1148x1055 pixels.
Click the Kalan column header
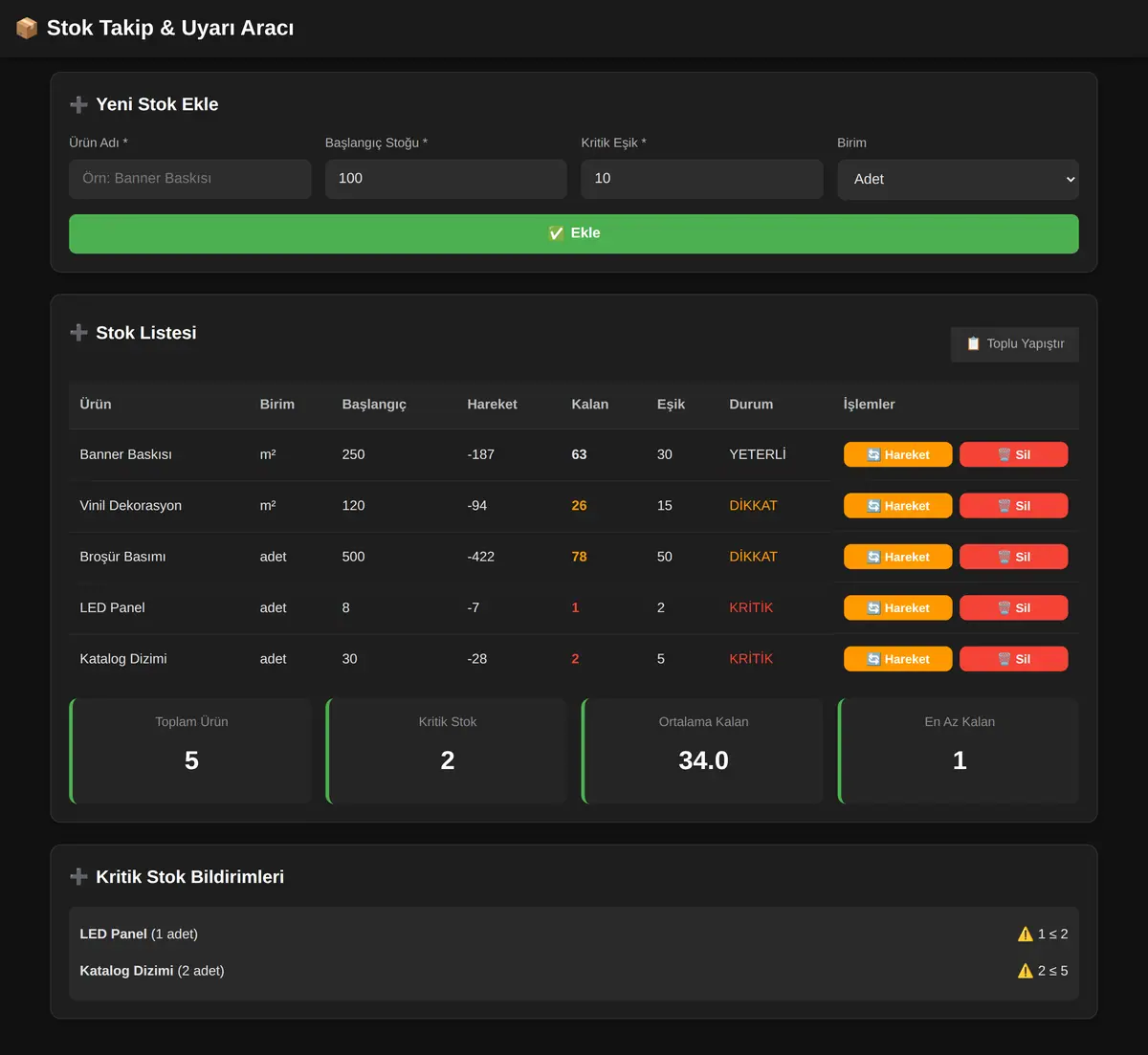click(x=589, y=405)
